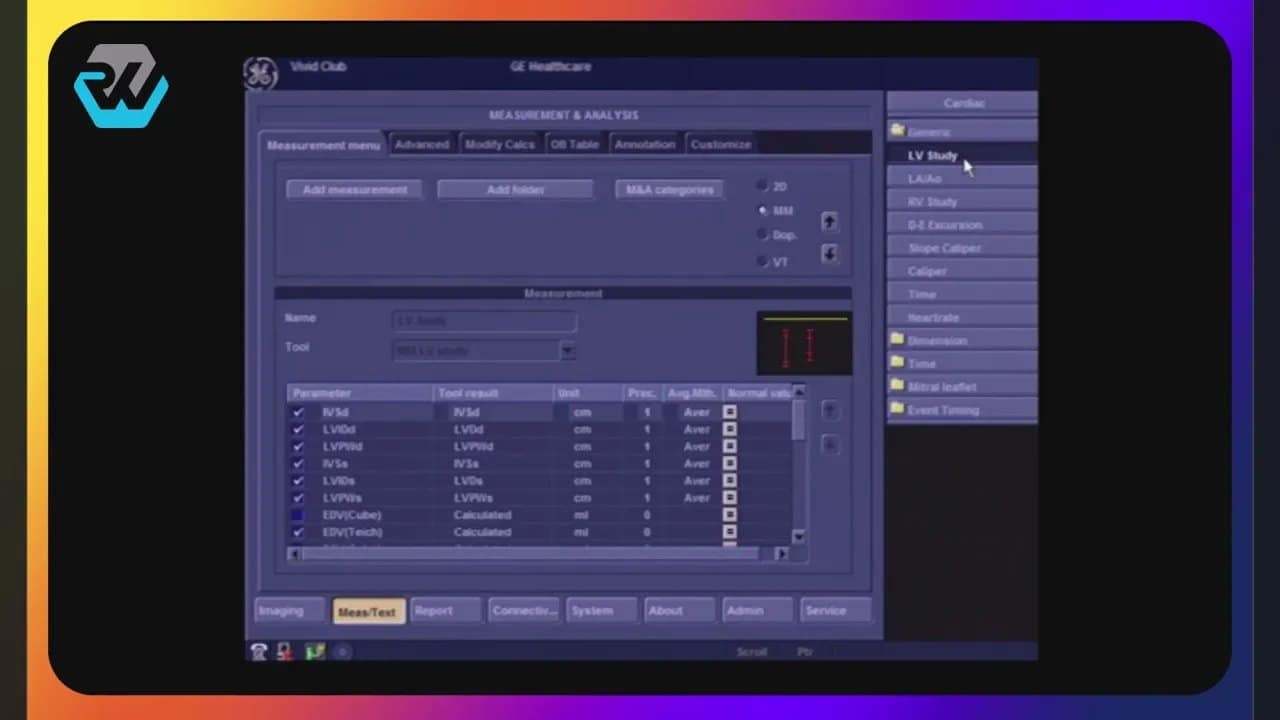Open M&A categories

pyautogui.click(x=668, y=189)
